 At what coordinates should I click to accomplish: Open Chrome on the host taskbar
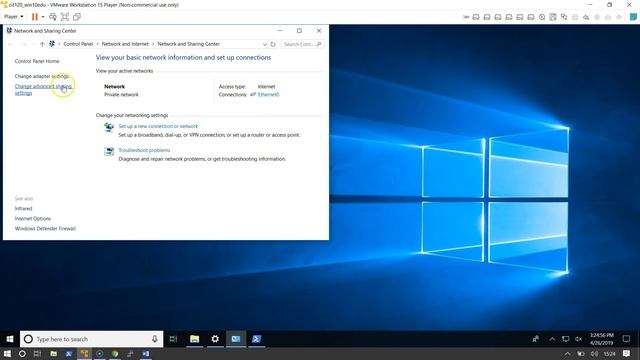(115, 354)
